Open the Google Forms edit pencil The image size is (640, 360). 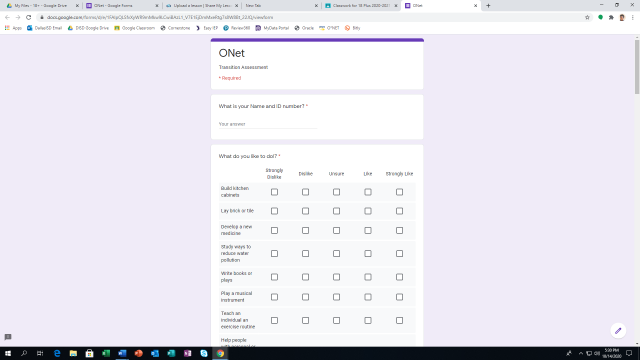[618, 331]
